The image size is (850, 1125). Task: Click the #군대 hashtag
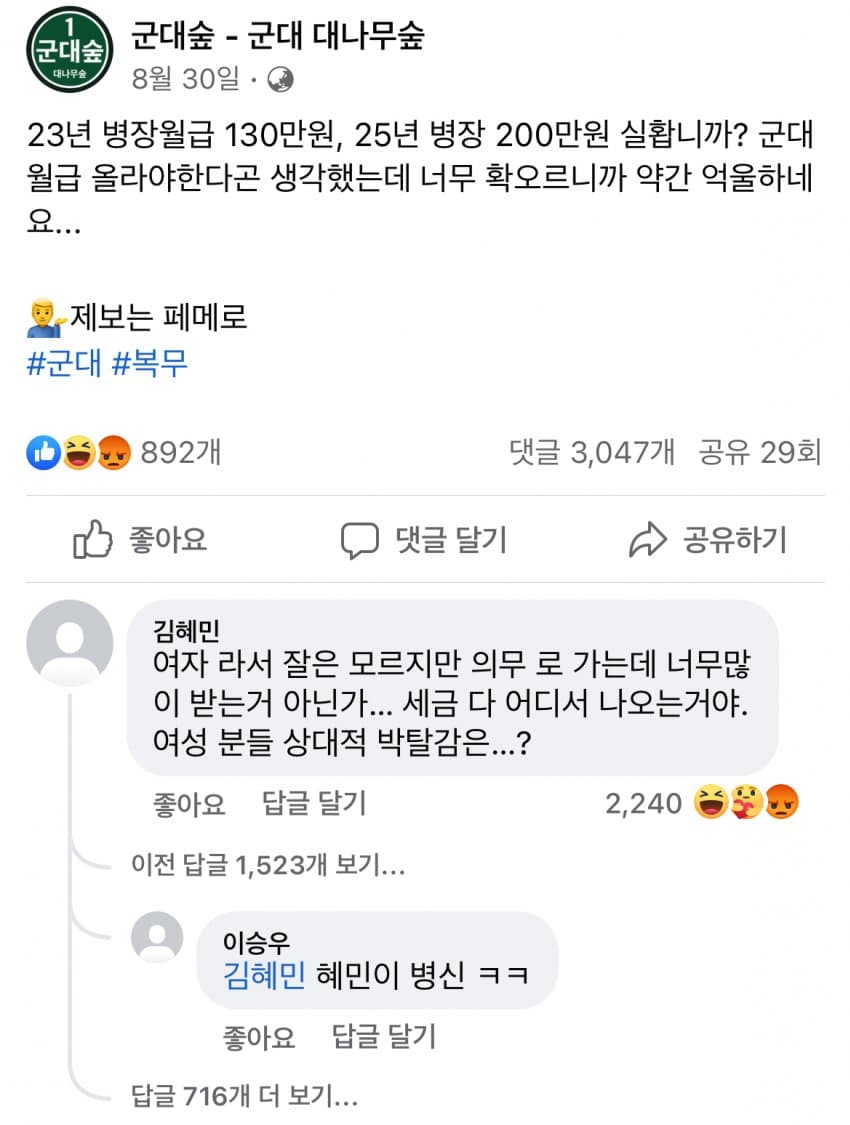coord(64,363)
